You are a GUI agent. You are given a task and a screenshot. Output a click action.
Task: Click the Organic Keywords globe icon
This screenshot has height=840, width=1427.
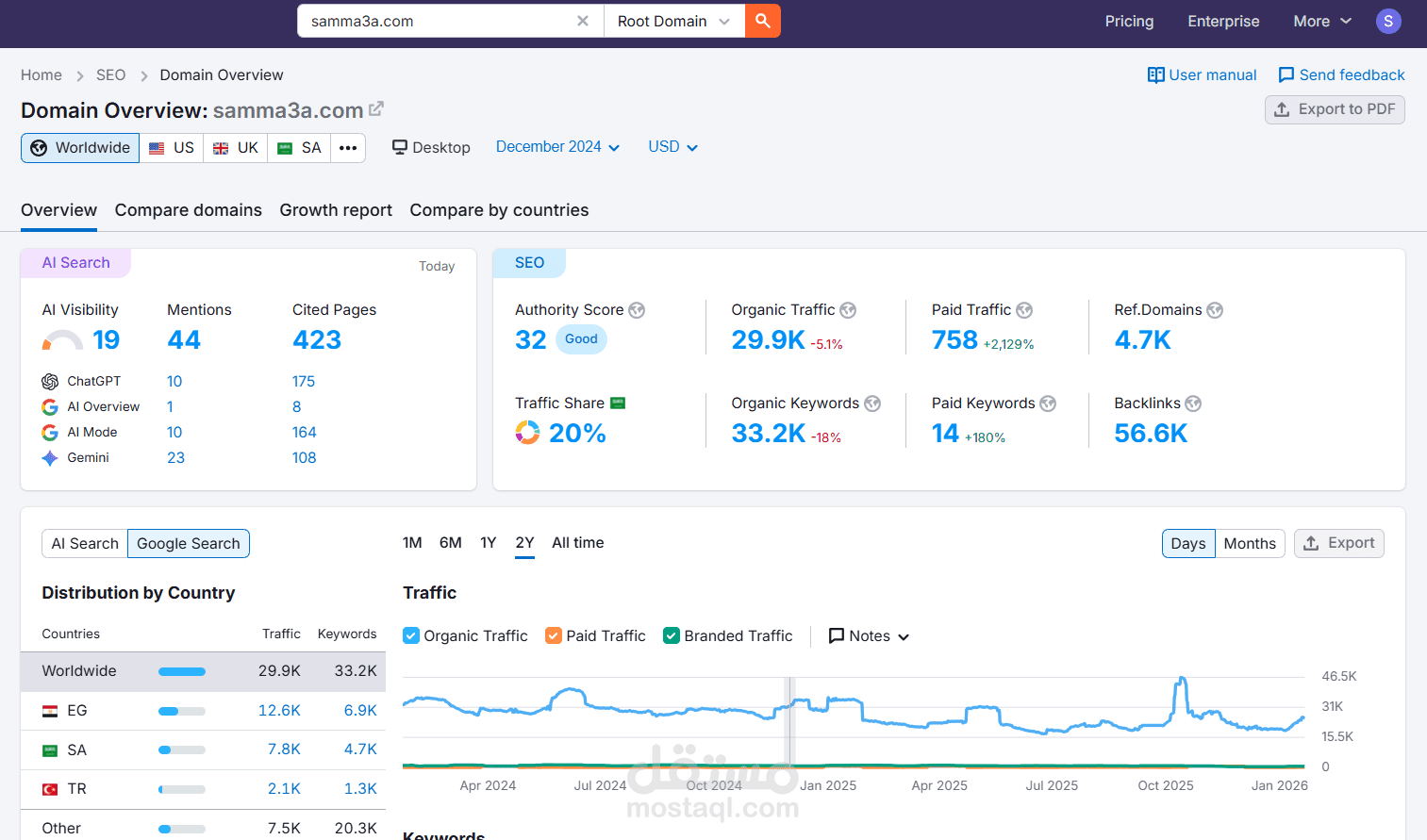(872, 404)
